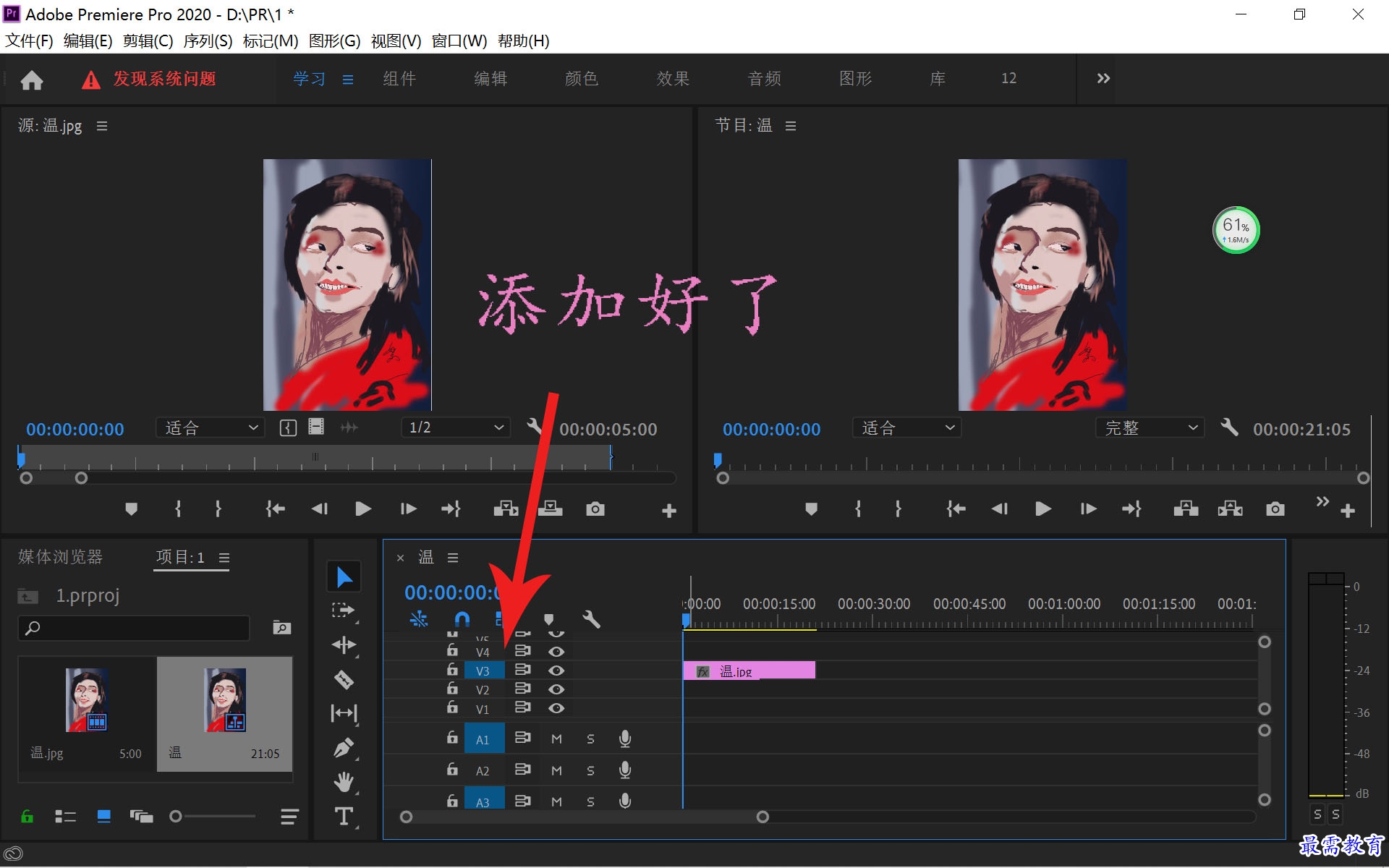Viewport: 1389px width, 868px height.
Task: Click Export Frame camera in Program monitor
Action: [x=1275, y=509]
